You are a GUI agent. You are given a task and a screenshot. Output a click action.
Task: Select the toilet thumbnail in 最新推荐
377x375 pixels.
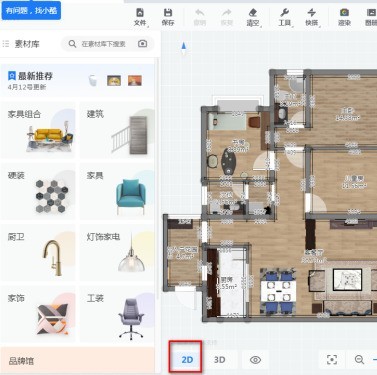93,80
